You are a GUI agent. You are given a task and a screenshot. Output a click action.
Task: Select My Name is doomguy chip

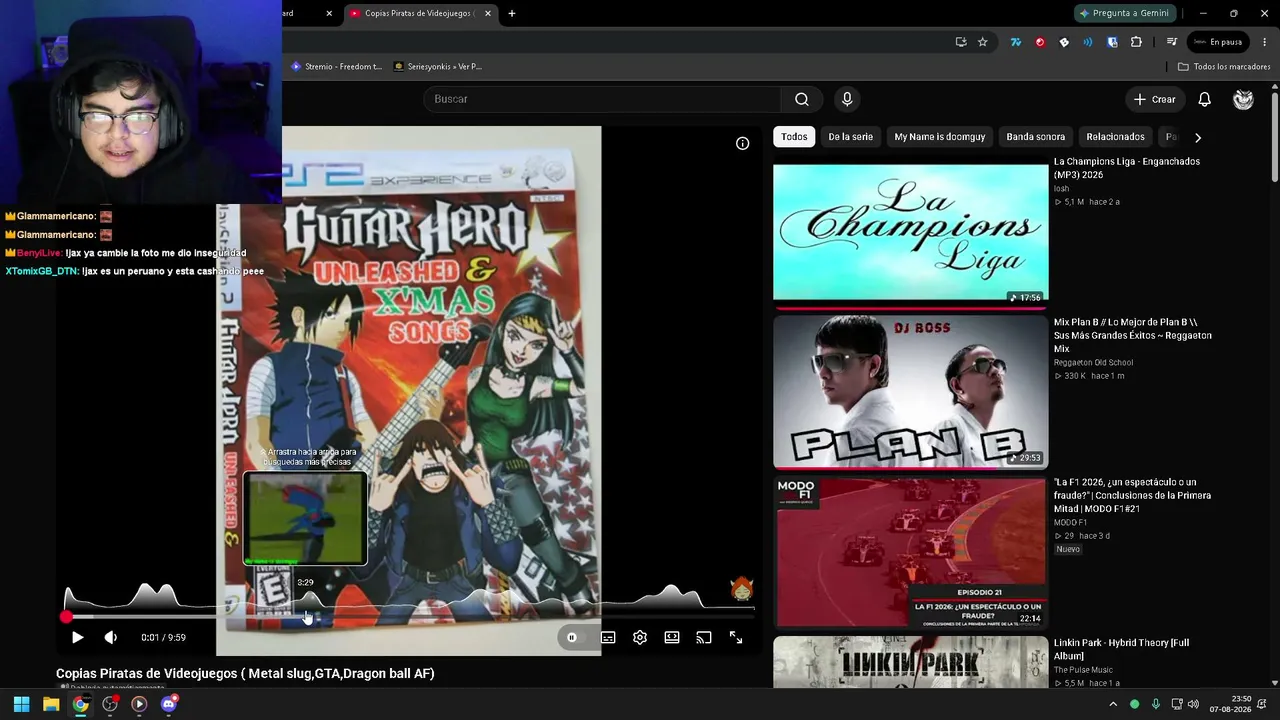[x=940, y=137]
